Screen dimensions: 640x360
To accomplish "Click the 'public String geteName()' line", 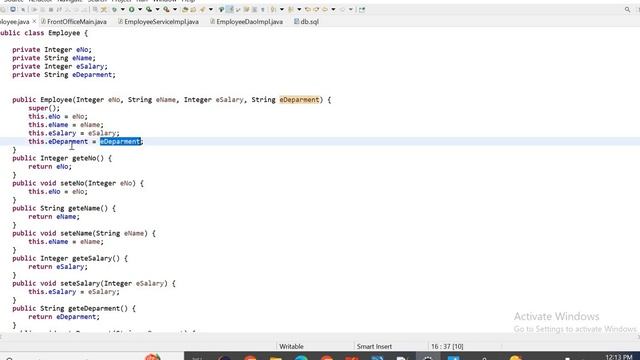I will tap(64, 208).
